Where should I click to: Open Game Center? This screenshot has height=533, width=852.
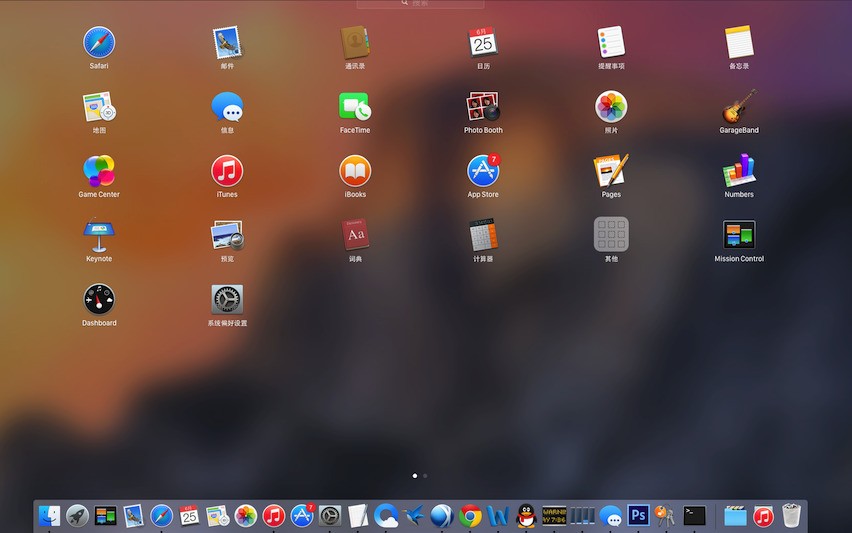99,171
